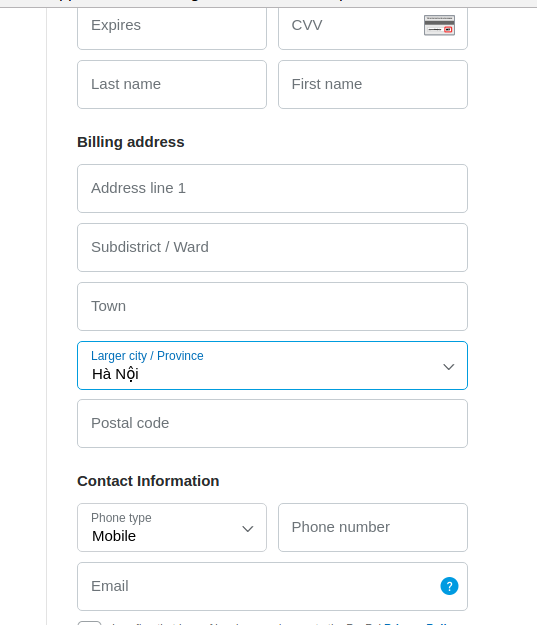
Task: Click the Town input box
Action: [x=272, y=307]
